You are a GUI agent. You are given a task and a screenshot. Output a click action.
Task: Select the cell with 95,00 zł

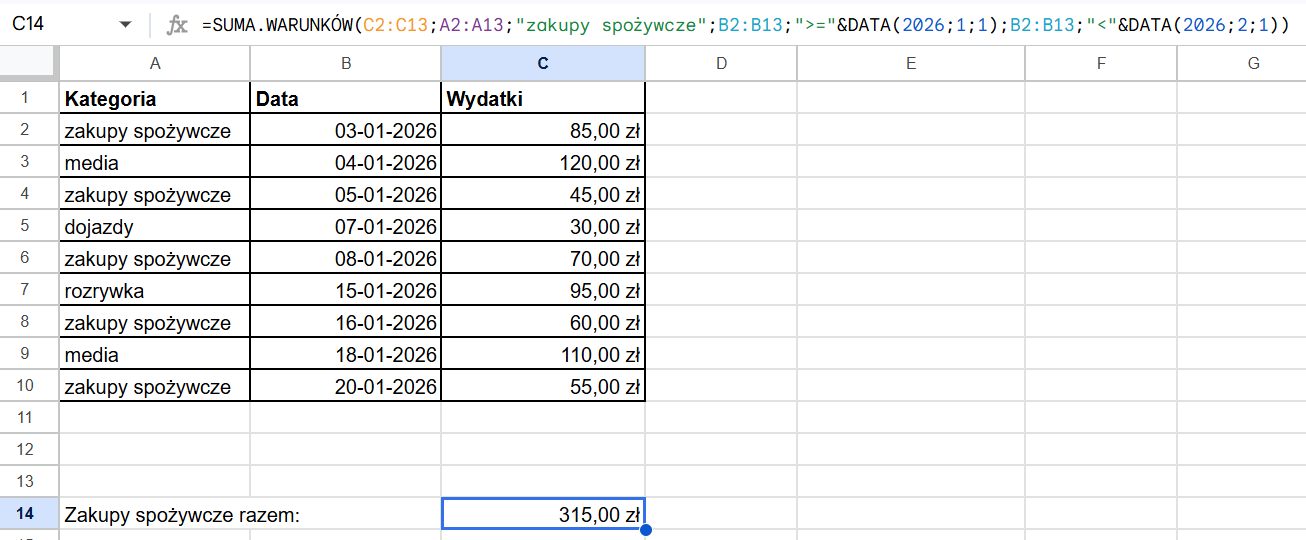[x=543, y=291]
